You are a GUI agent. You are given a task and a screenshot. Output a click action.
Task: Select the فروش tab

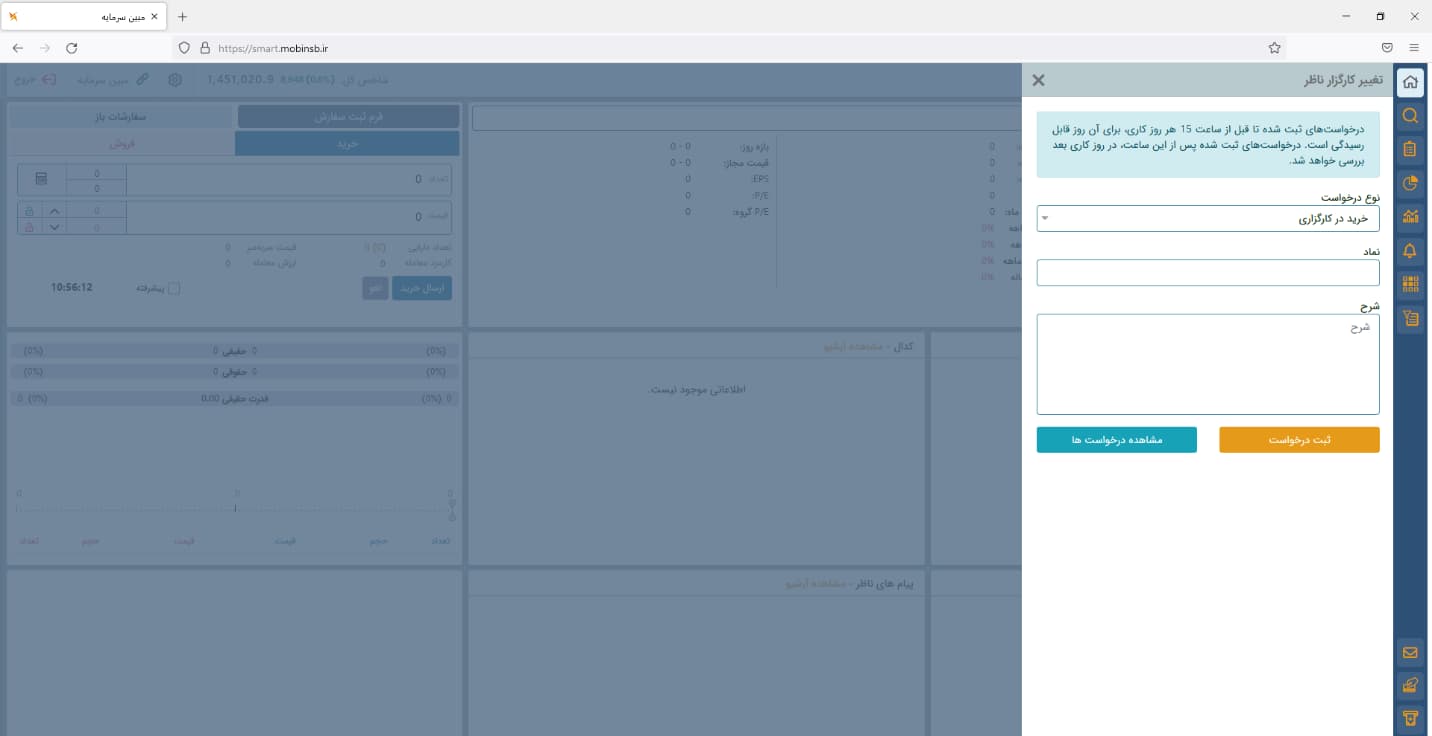point(120,144)
